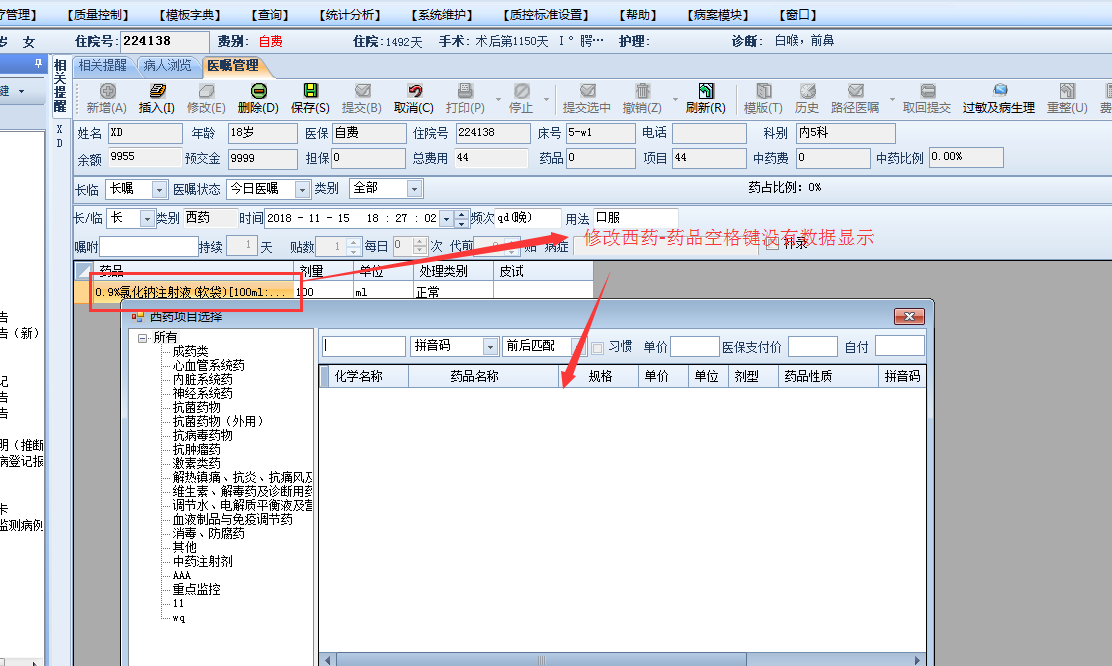The image size is (1112, 666).
Task: Toggle the 习惯 checkbox in drug dialog
Action: tap(598, 348)
